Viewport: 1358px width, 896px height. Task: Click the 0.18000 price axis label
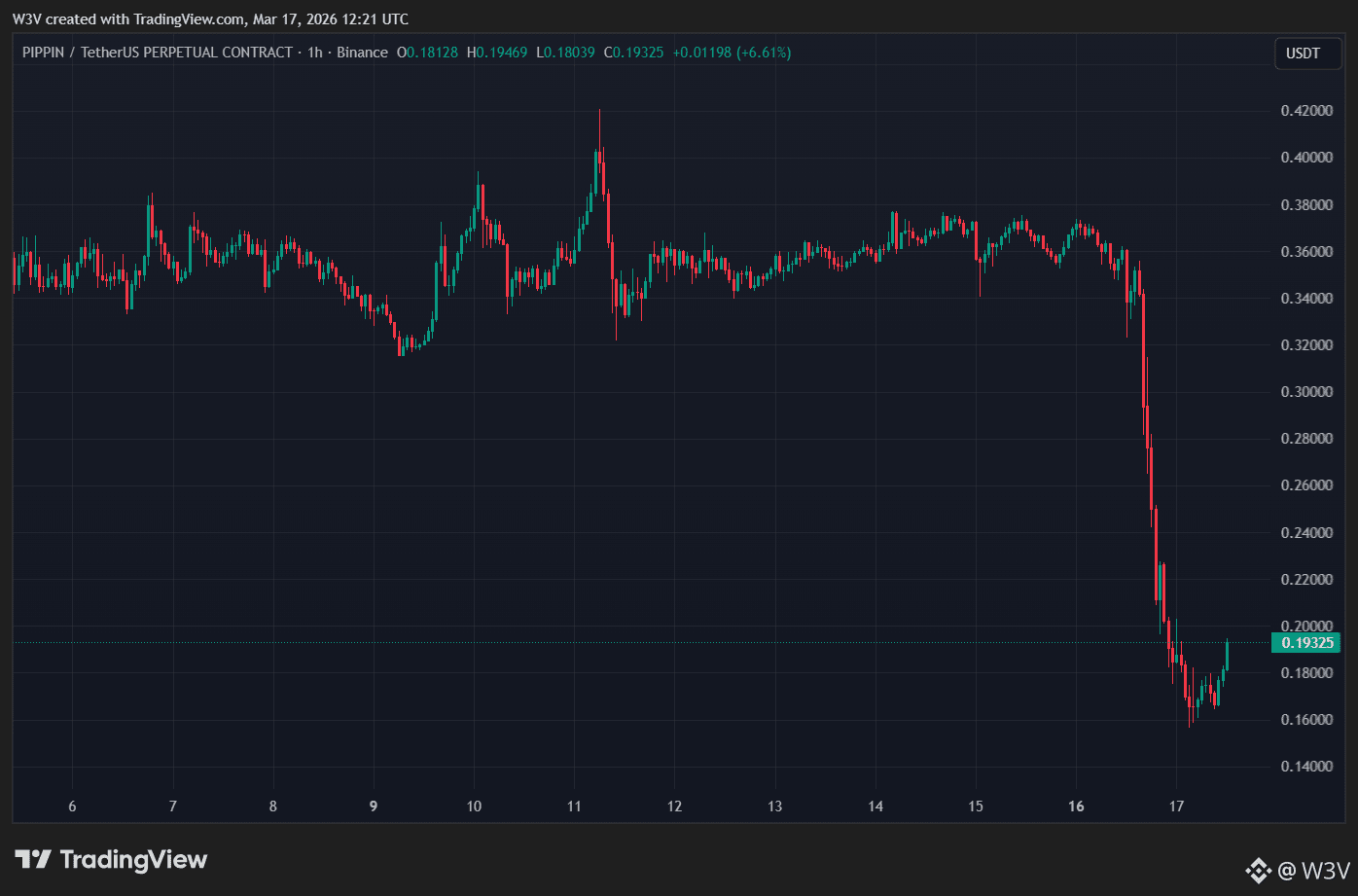point(1305,673)
